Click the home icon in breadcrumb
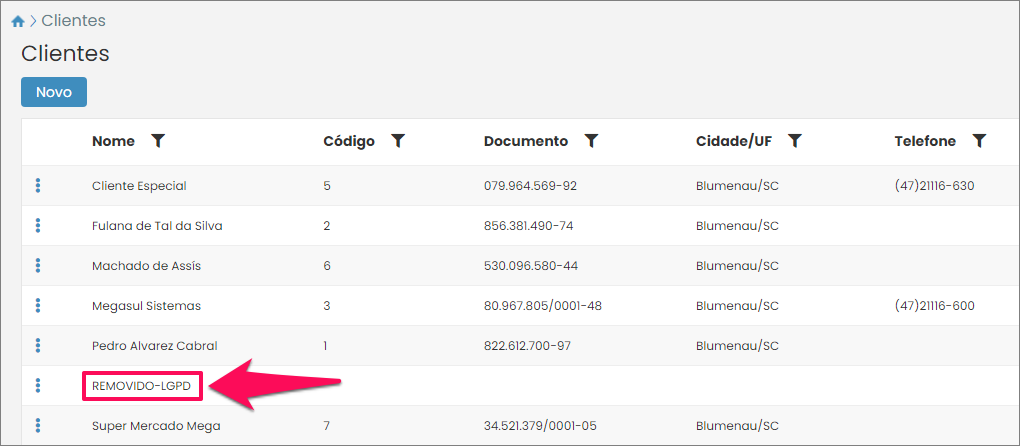 (x=17, y=21)
